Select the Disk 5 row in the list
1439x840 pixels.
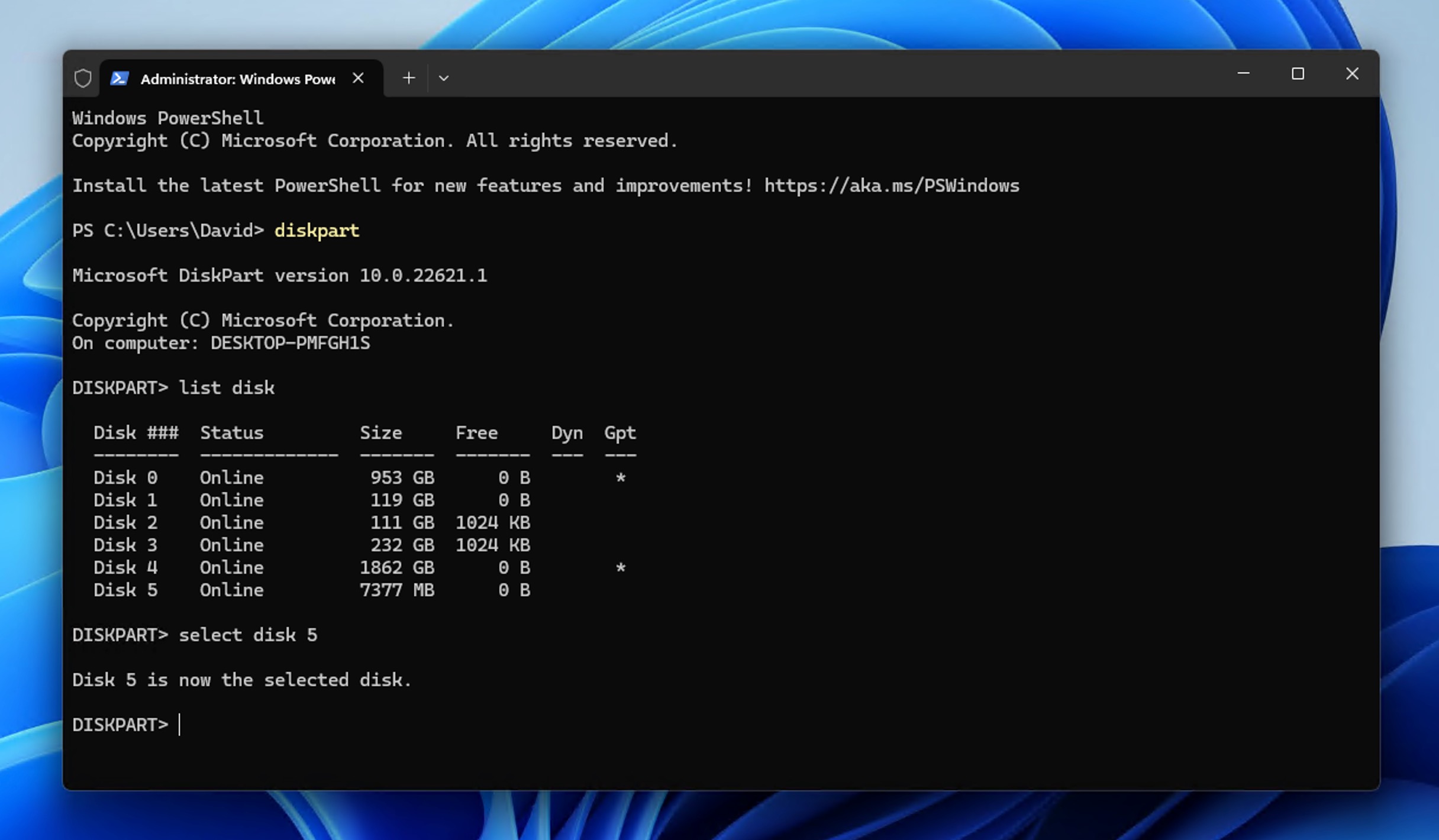pyautogui.click(x=237, y=590)
